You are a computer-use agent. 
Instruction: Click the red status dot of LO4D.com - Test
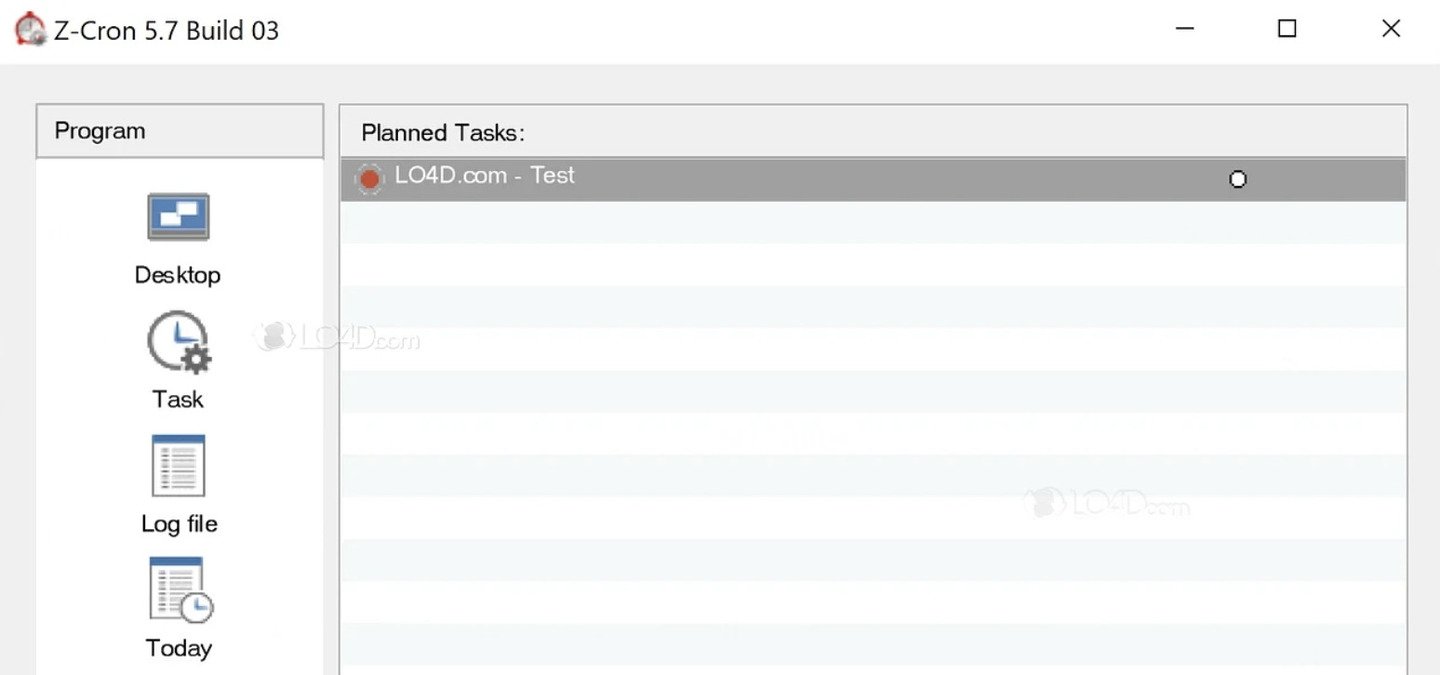pos(370,179)
